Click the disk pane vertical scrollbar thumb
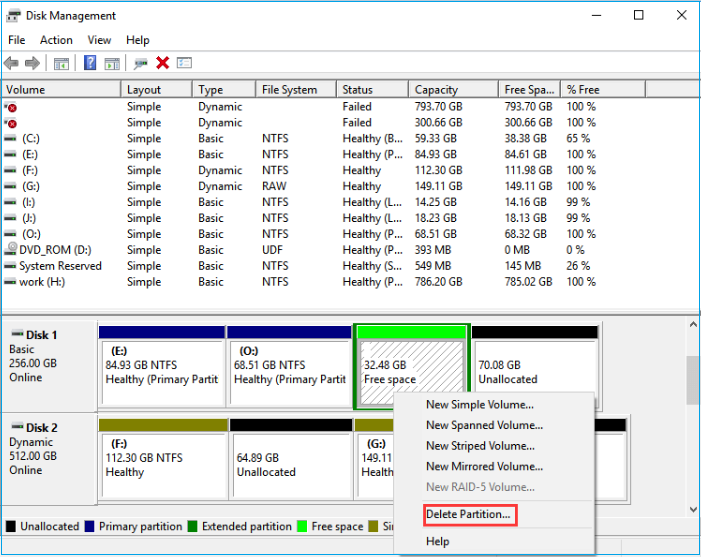 click(x=692, y=380)
